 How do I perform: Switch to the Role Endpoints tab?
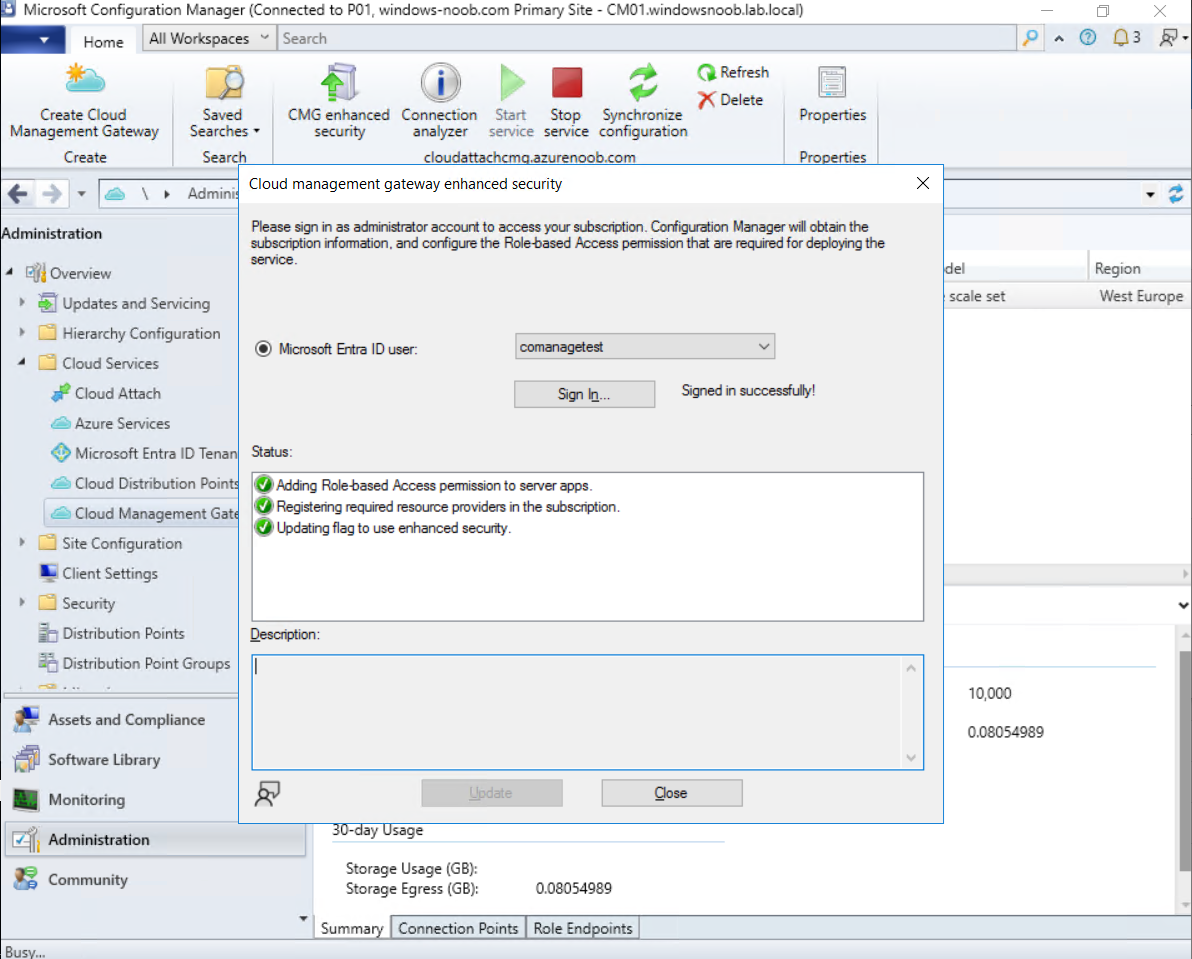[x=583, y=928]
